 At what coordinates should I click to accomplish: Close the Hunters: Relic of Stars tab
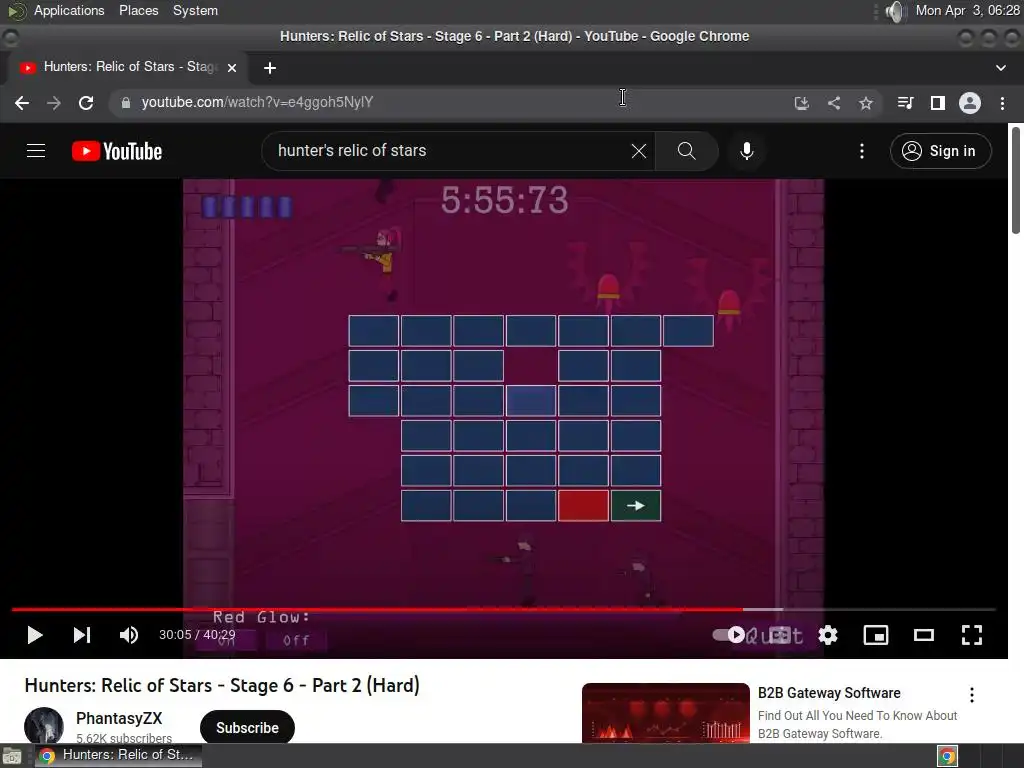pyautogui.click(x=232, y=67)
